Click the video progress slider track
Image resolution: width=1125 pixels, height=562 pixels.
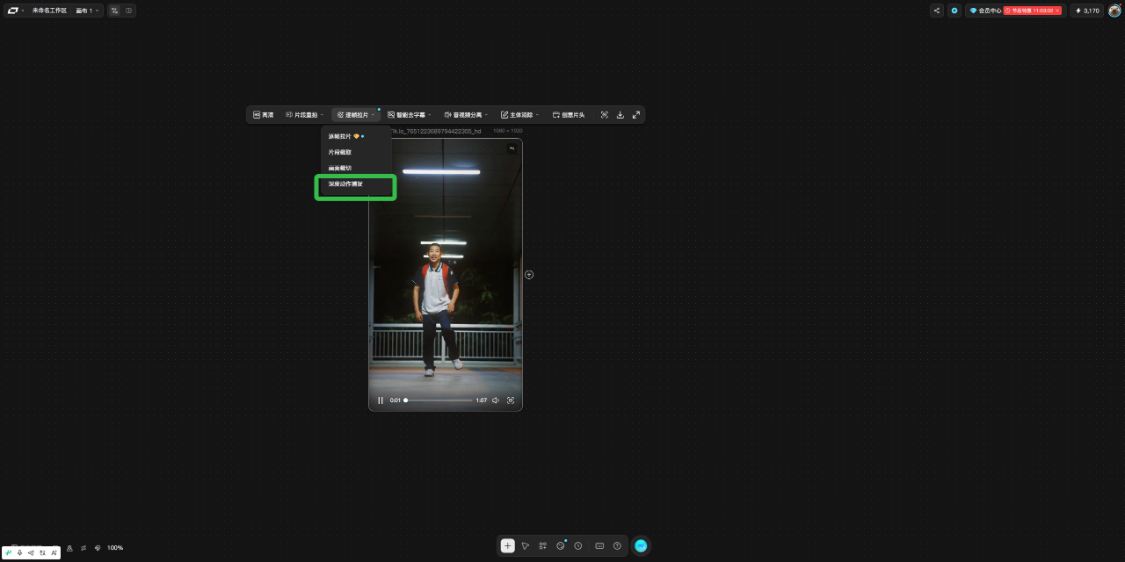tap(438, 401)
